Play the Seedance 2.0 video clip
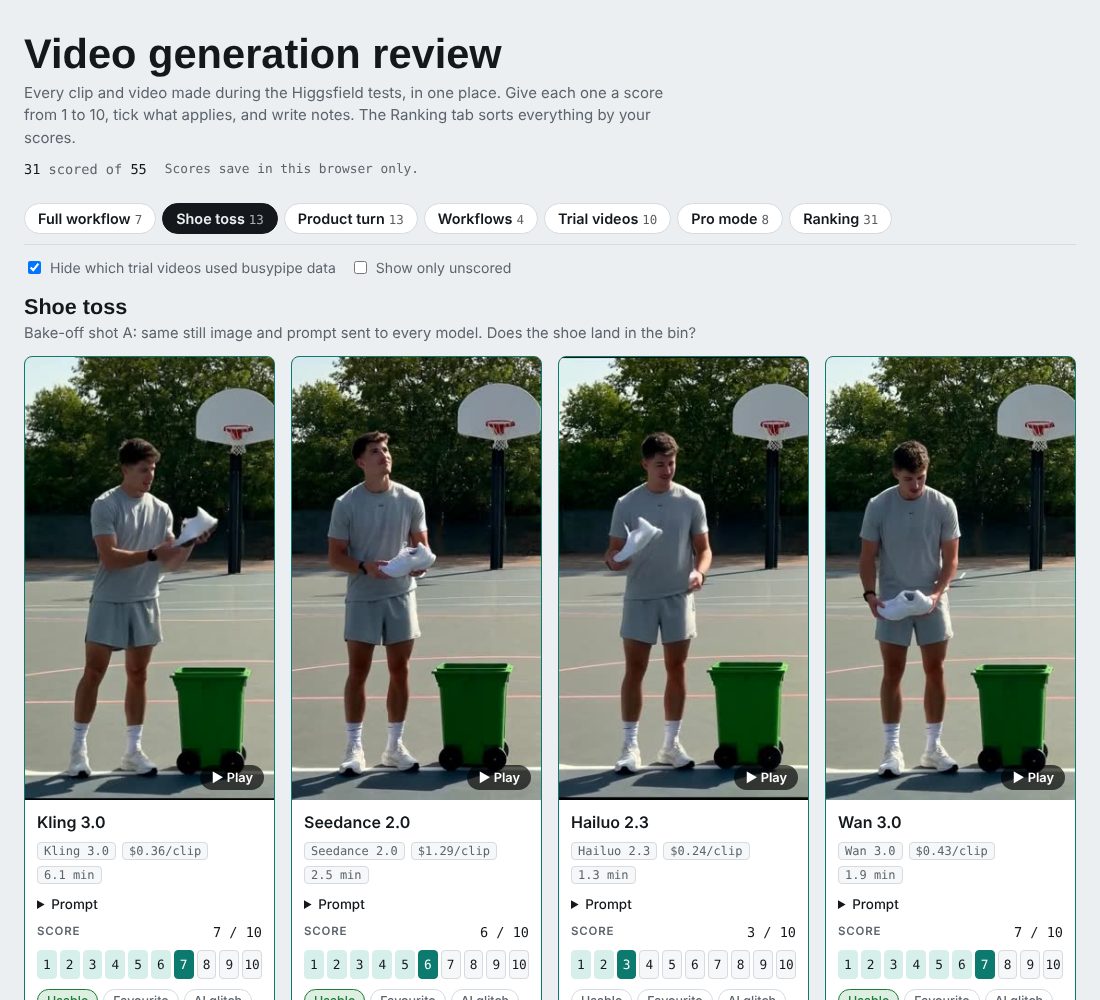 [499, 778]
